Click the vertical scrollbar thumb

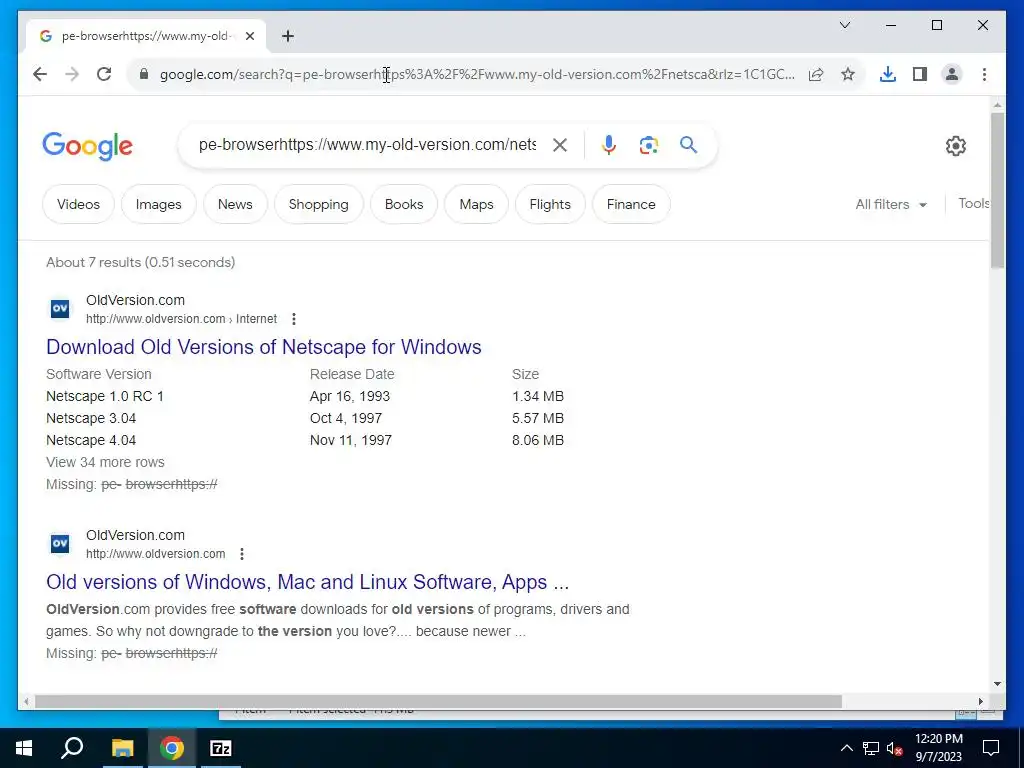pos(997,190)
